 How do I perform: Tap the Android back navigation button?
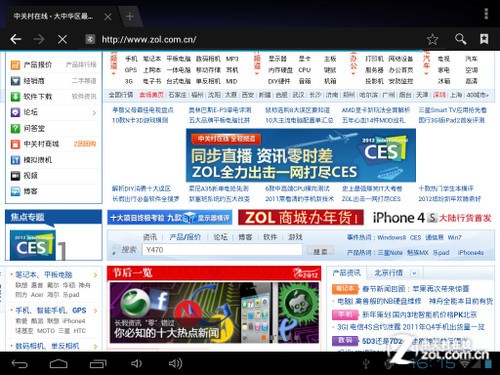click(x=19, y=364)
